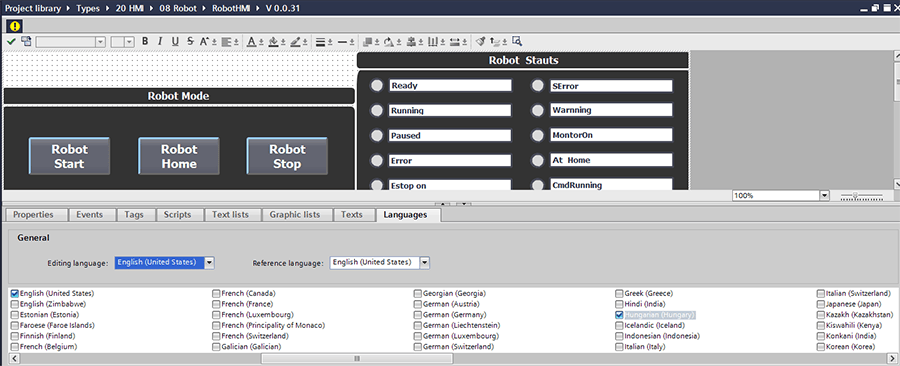Click the Ready status indicator circle
Image resolution: width=900 pixels, height=366 pixels.
click(377, 85)
